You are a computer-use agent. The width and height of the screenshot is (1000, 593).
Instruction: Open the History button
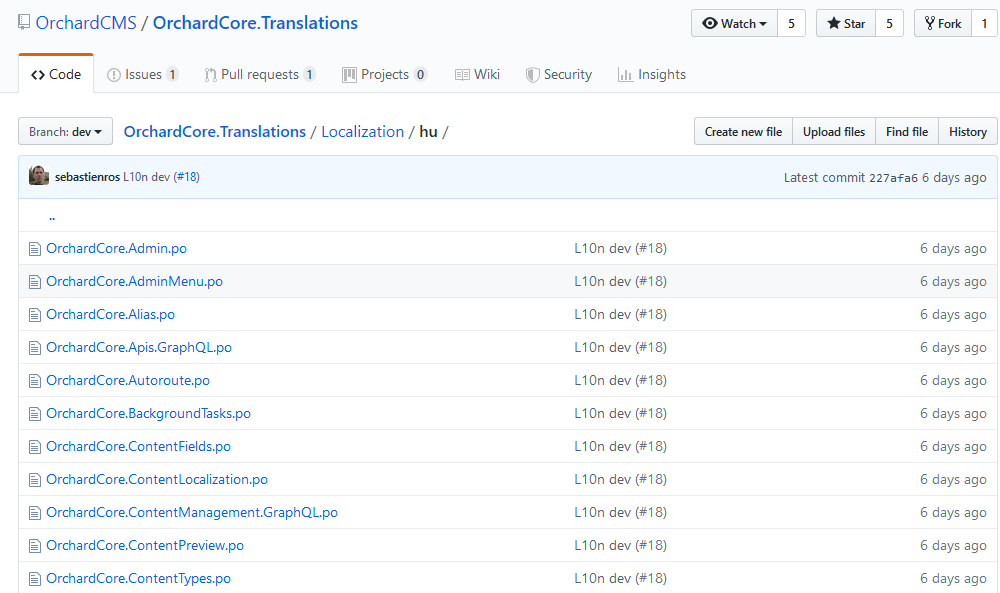967,131
